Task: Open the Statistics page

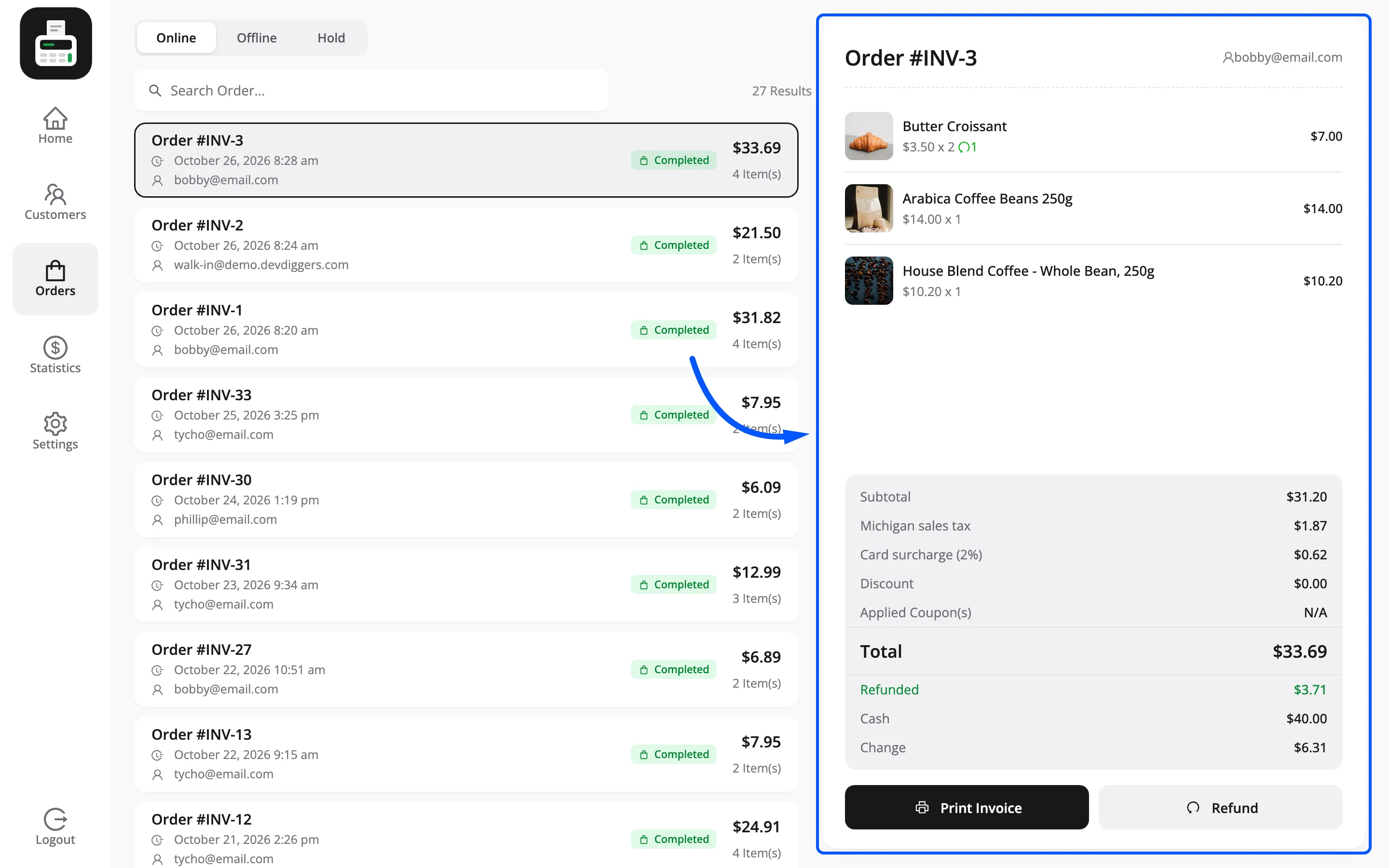Action: (x=55, y=355)
